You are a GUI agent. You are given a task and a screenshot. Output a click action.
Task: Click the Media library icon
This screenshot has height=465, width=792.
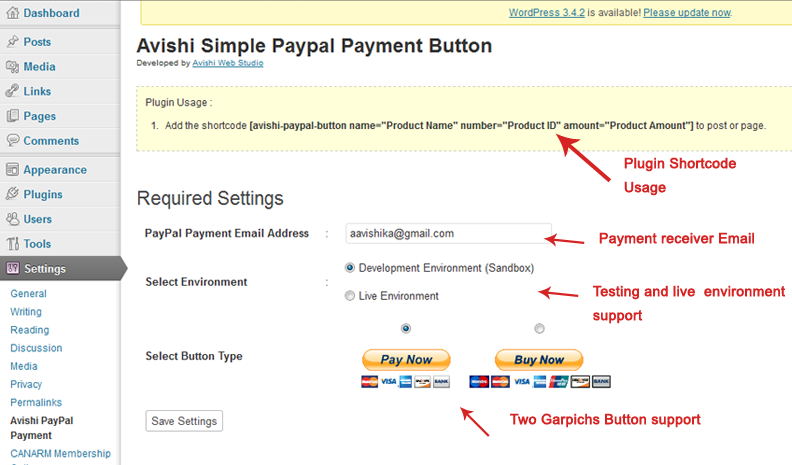(x=13, y=66)
